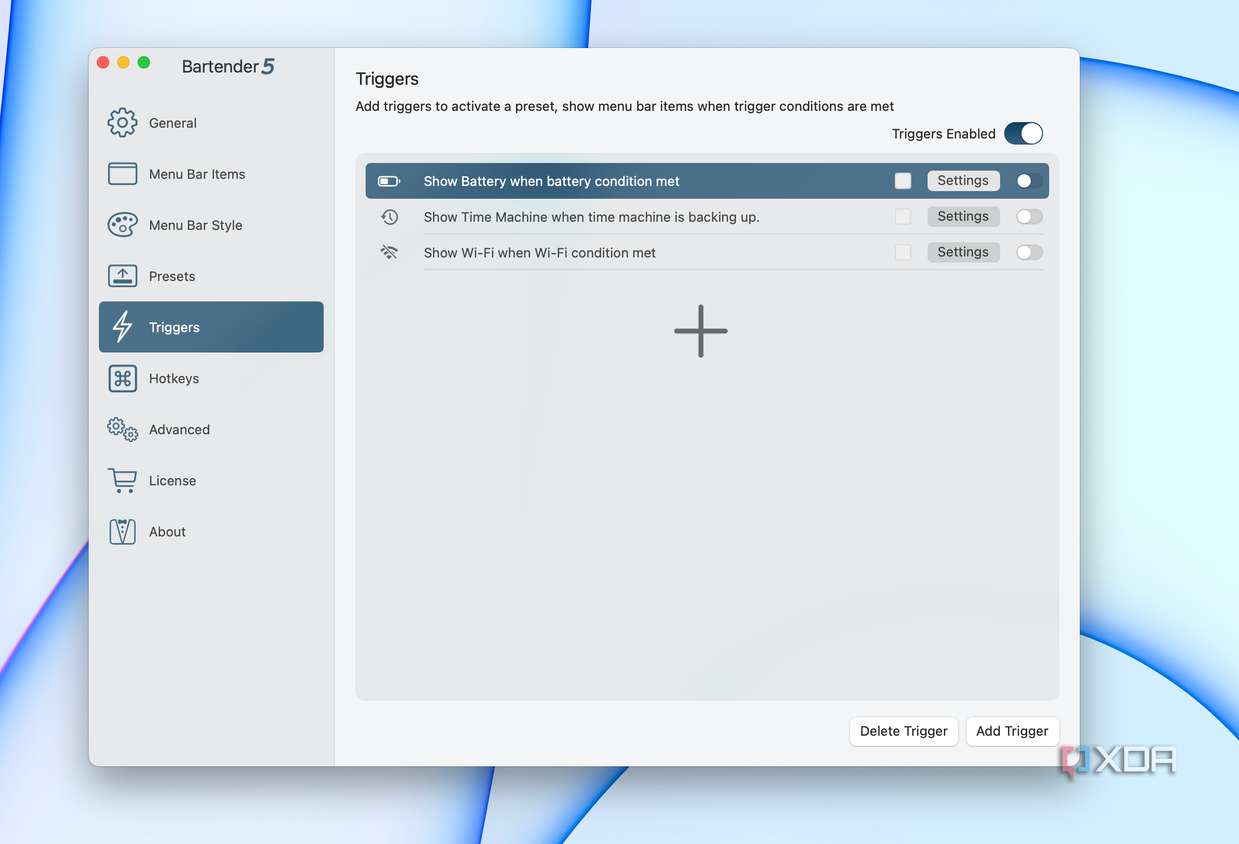This screenshot has height=844, width=1239.
Task: Tick the checkbox in Show Battery row
Action: point(903,181)
